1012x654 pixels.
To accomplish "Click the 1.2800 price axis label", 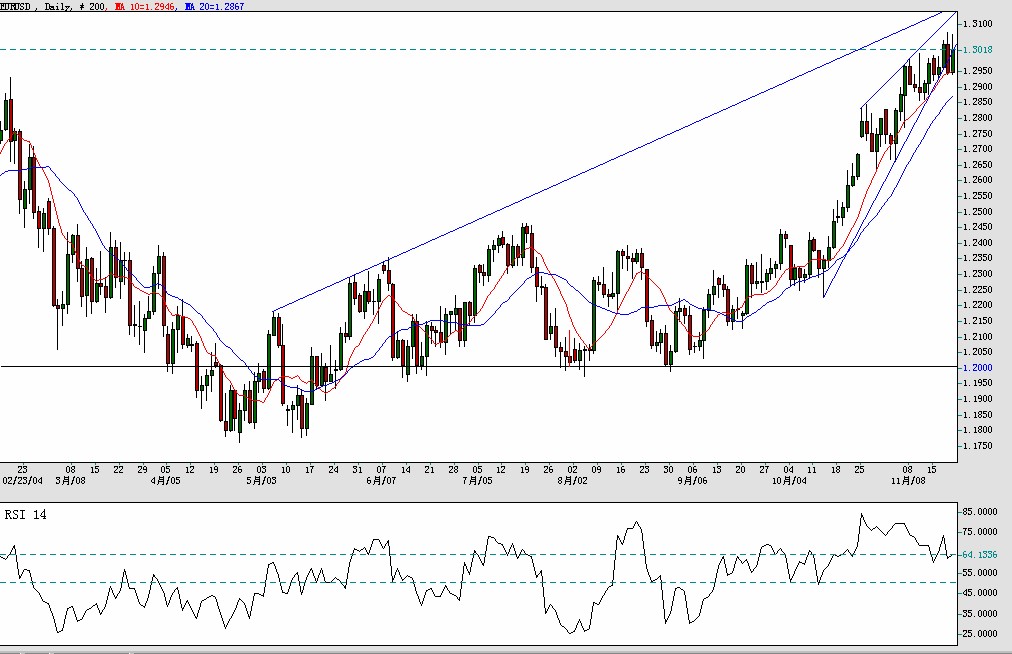I will point(978,118).
